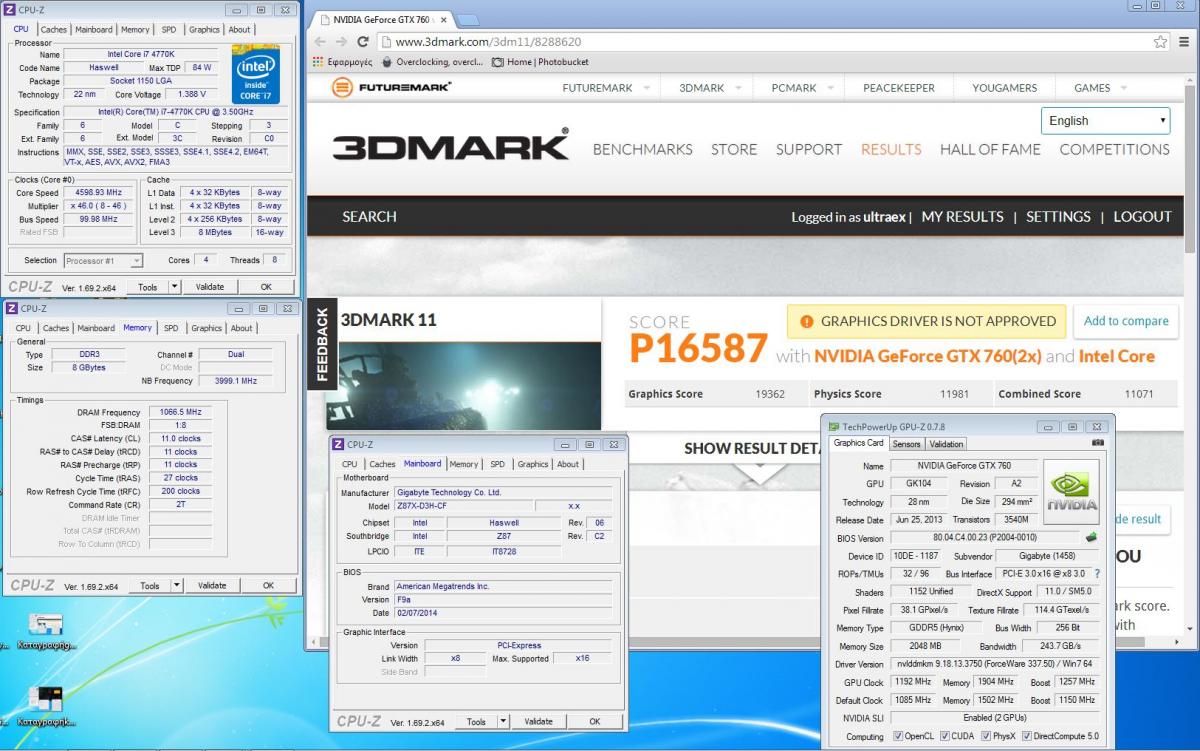1200x751 pixels.
Task: Expand the PCMARK top menu
Action: coord(830,88)
